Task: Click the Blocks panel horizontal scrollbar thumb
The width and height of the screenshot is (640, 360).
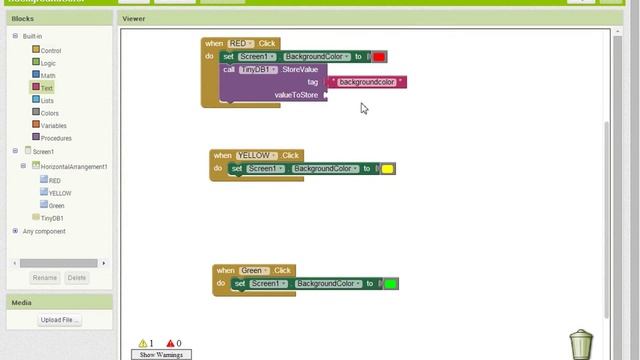Action: [59, 263]
